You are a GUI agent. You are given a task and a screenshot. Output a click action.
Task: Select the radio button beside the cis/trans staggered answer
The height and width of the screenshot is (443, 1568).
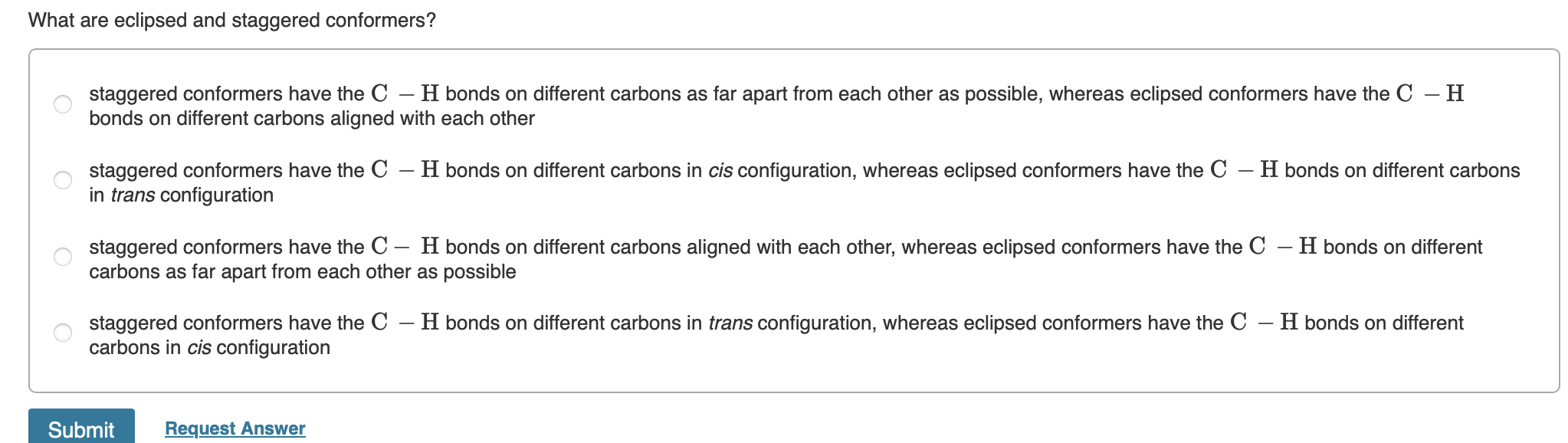point(64,179)
